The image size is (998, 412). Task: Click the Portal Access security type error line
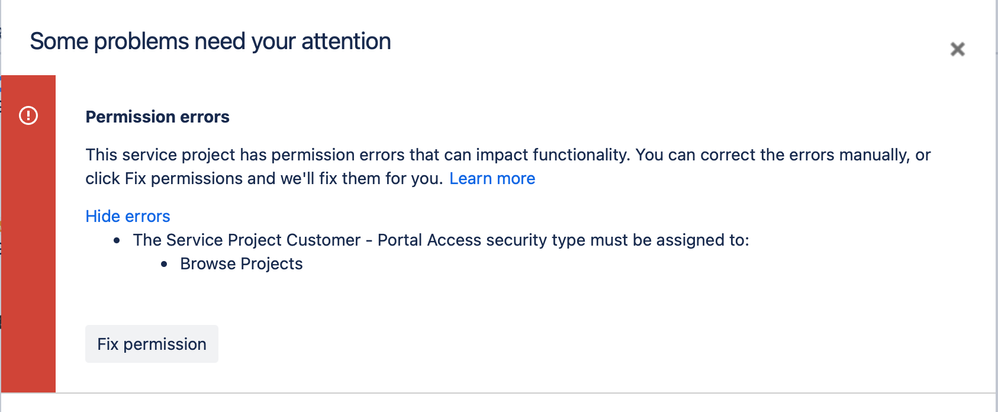(441, 240)
